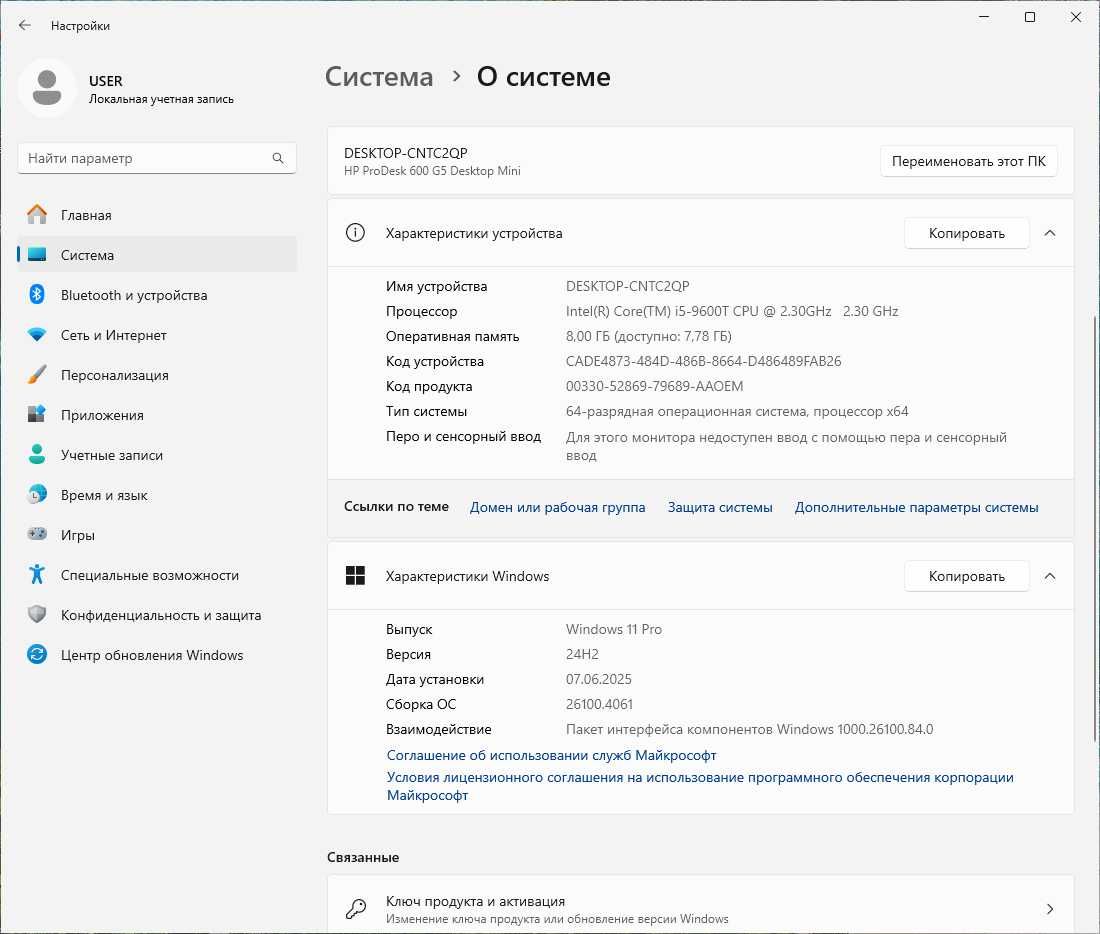This screenshot has width=1100, height=934.
Task: Click the Учетные записи person icon
Action: tap(37, 455)
